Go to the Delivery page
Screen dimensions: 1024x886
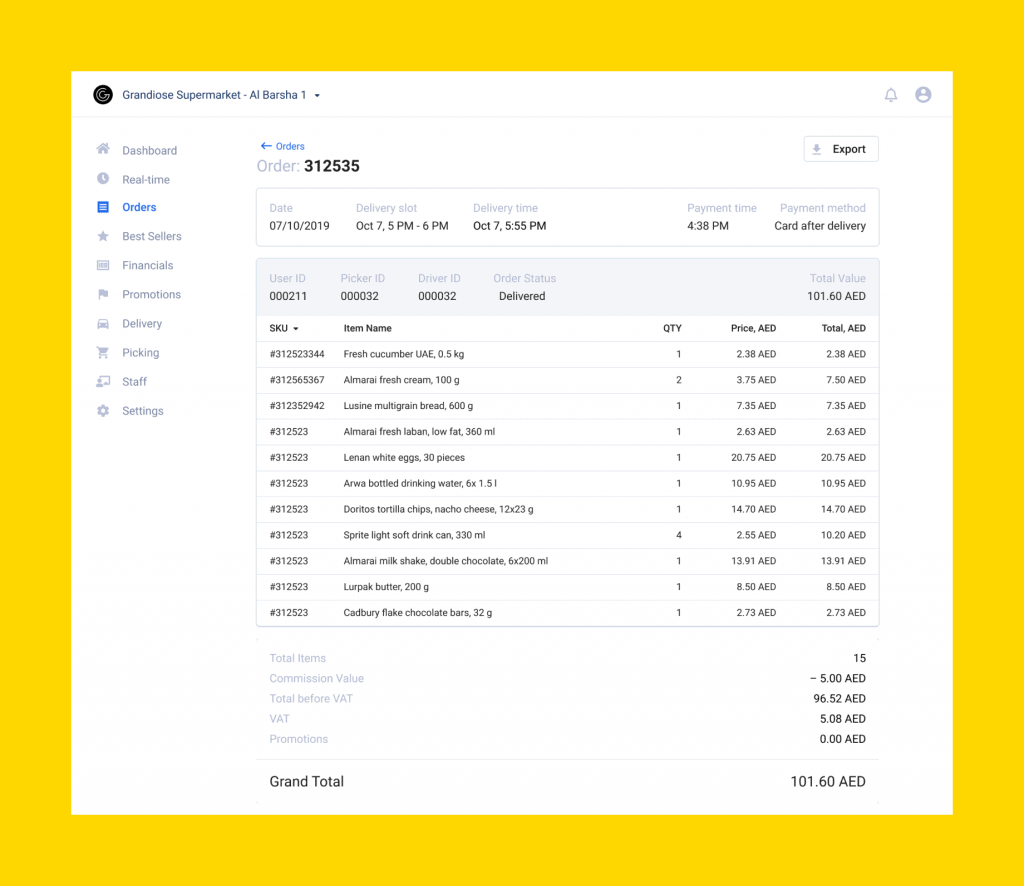point(142,324)
